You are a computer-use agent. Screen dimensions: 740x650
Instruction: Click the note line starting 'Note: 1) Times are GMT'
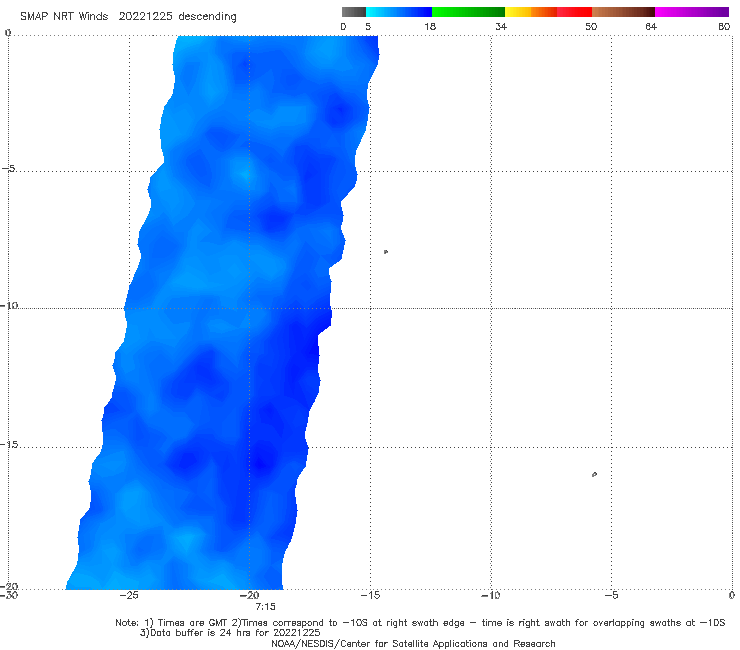tap(420, 623)
